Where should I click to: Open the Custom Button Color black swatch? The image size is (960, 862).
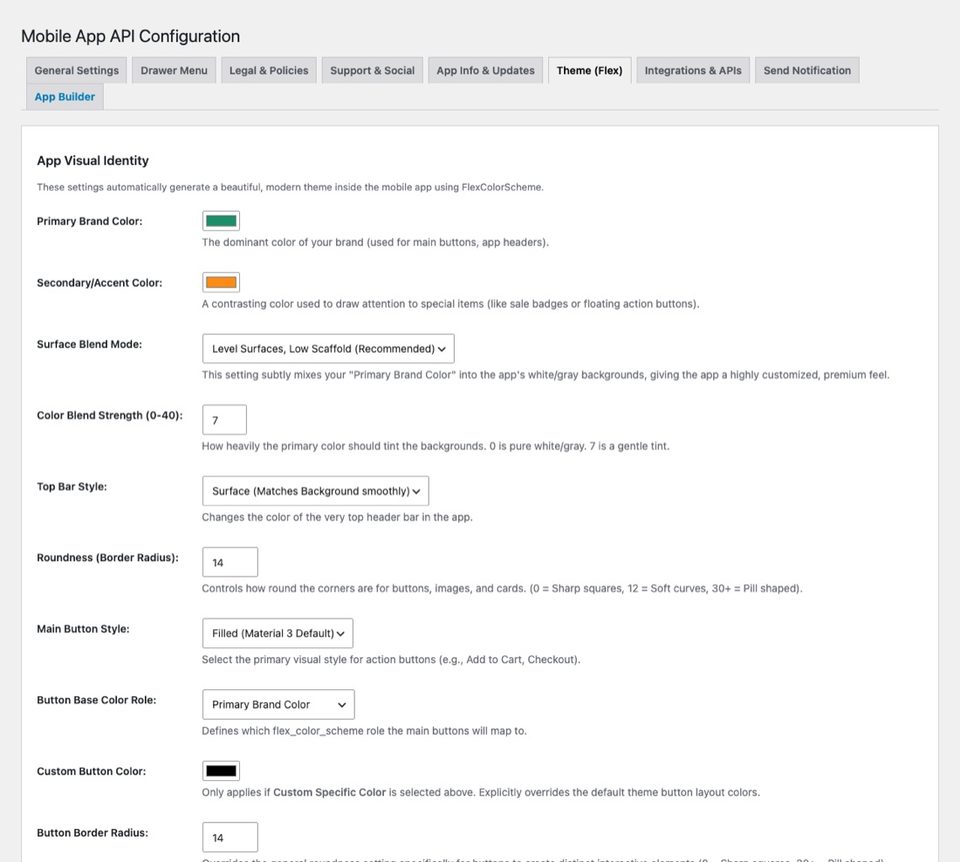pos(221,771)
